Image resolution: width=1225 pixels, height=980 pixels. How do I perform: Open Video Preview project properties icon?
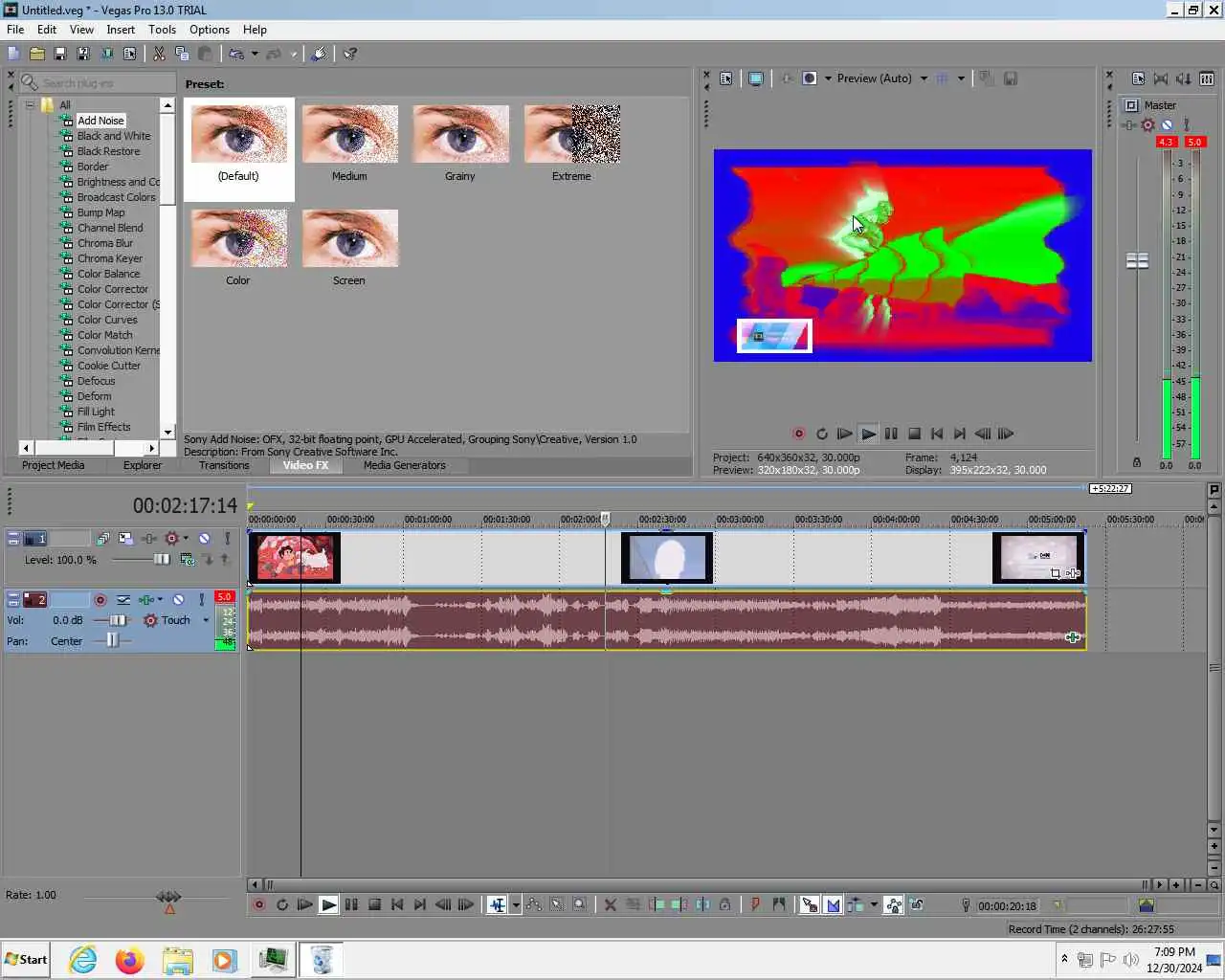(726, 78)
